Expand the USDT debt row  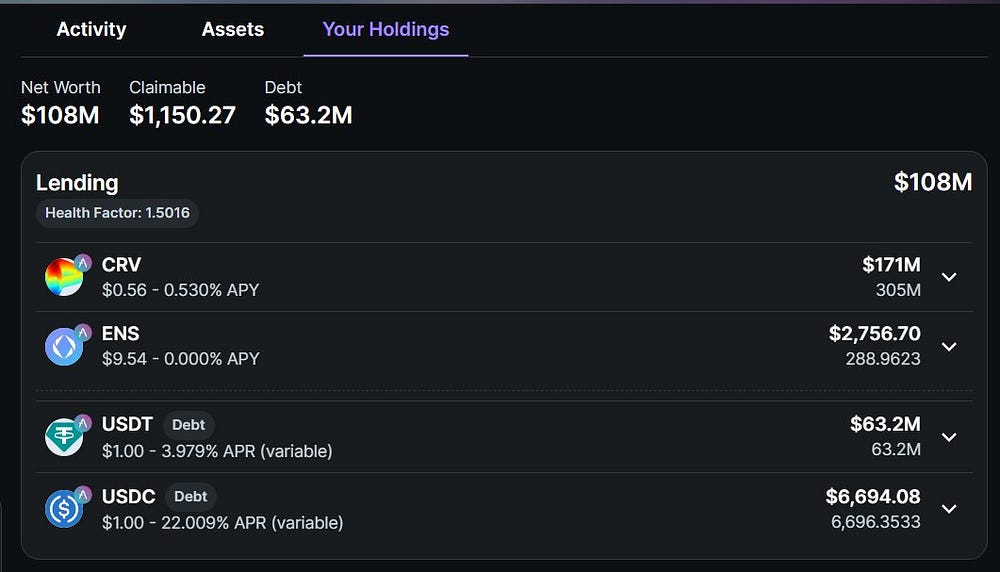click(x=949, y=437)
